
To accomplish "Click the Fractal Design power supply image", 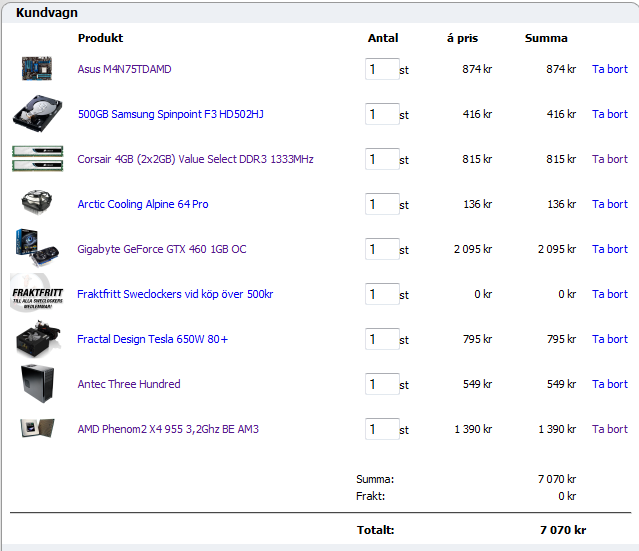I will tap(37, 339).
